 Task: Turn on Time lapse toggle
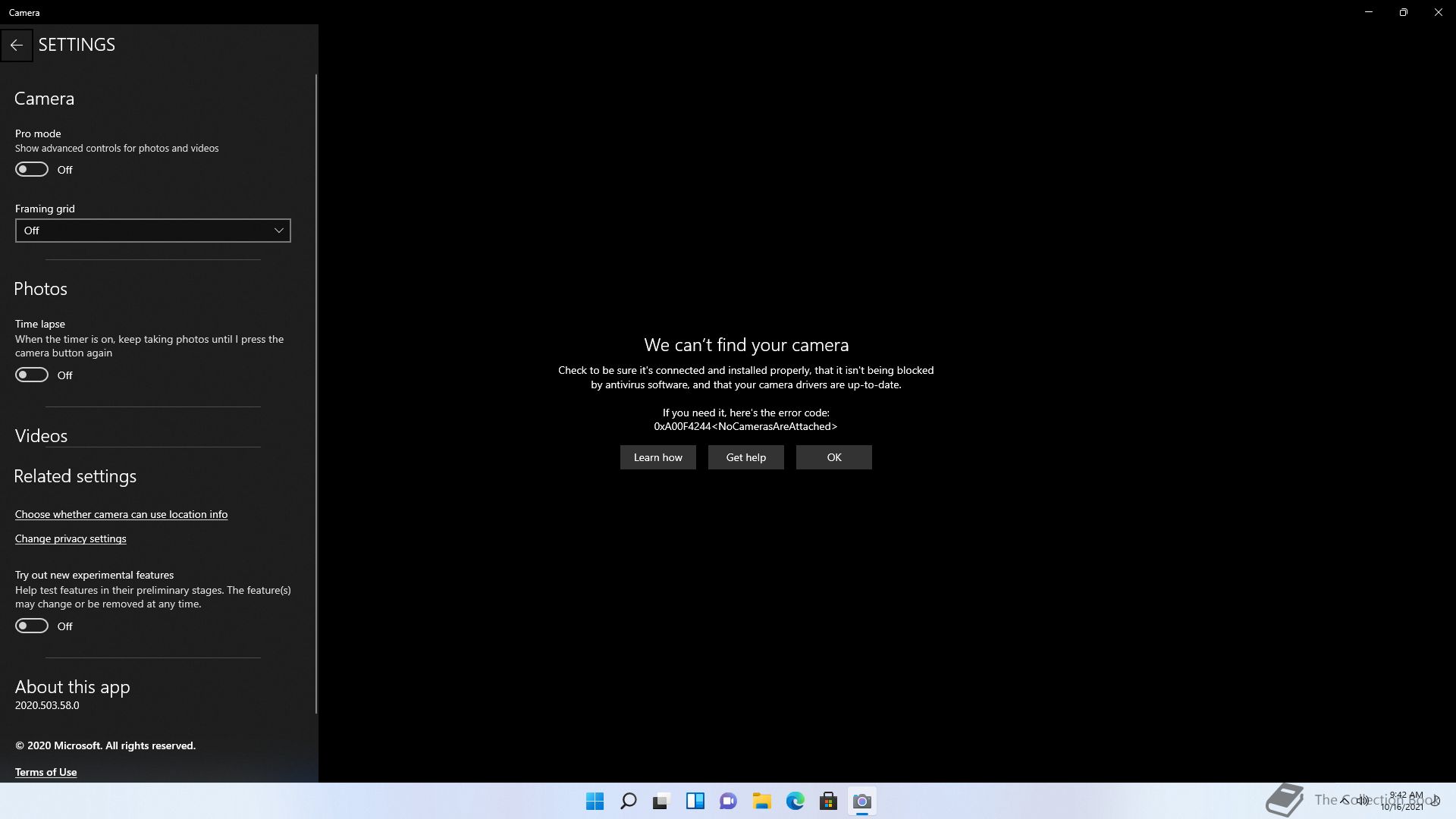pyautogui.click(x=32, y=375)
